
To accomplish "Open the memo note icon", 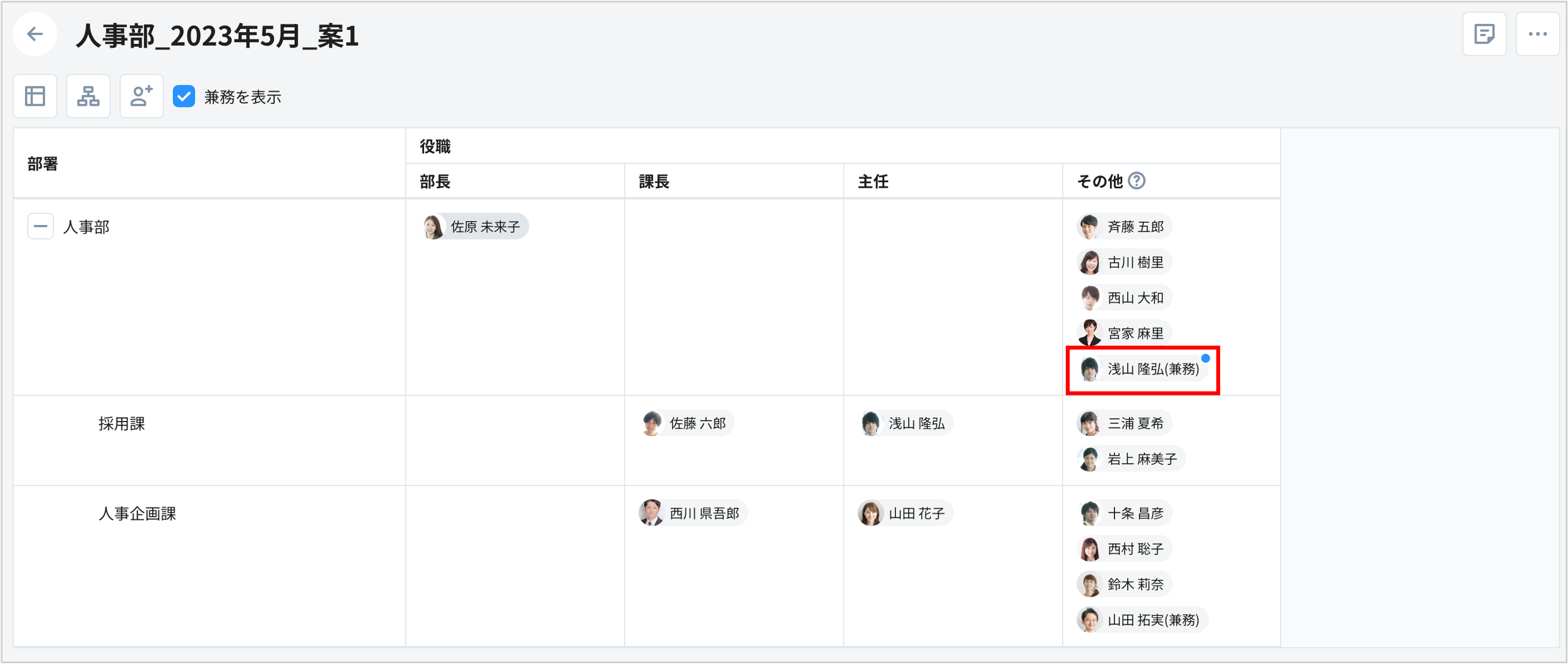I will tap(1484, 34).
